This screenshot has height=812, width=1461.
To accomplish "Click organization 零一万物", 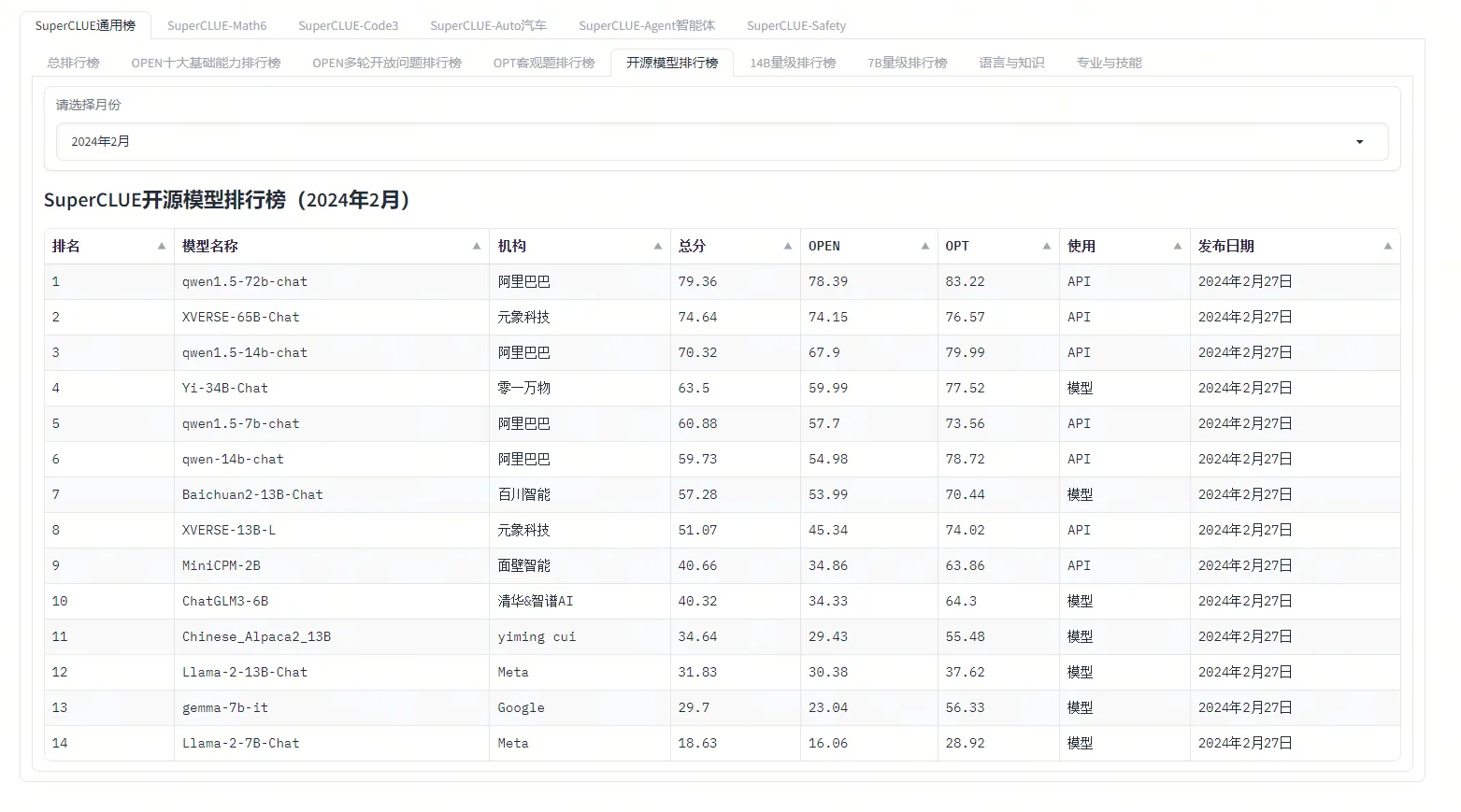I will point(523,388).
